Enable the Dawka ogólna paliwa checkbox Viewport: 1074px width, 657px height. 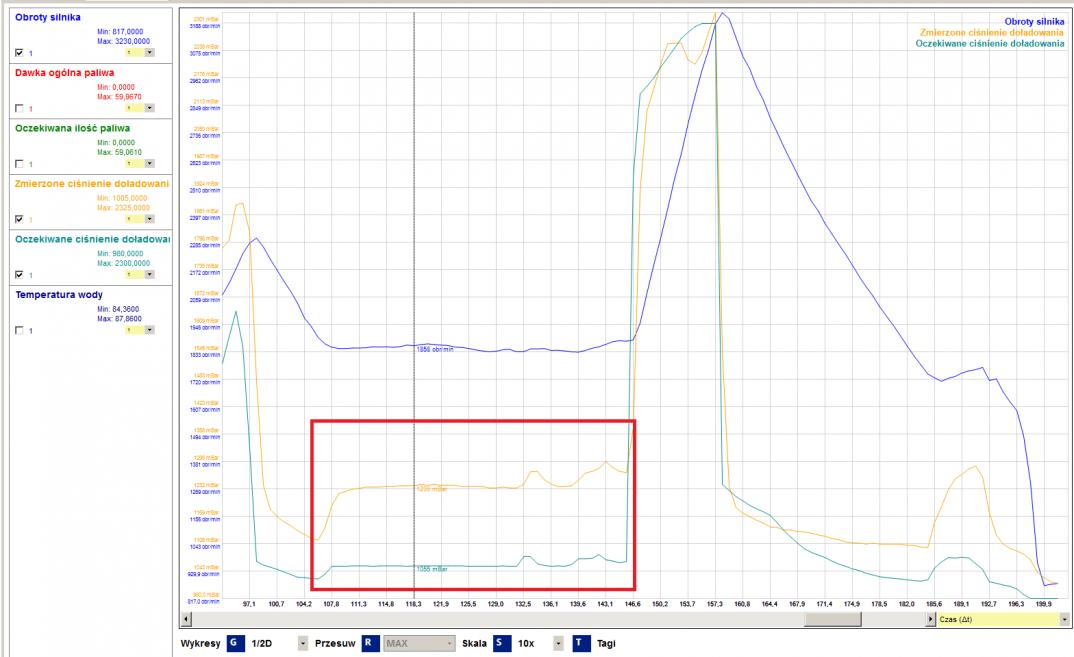[20, 108]
